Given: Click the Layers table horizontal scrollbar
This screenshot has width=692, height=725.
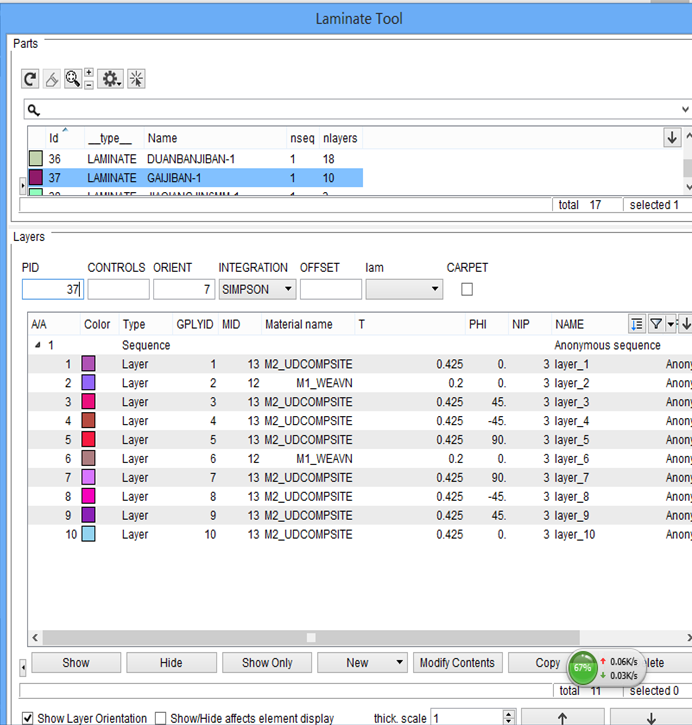Looking at the screenshot, I should click(x=311, y=638).
